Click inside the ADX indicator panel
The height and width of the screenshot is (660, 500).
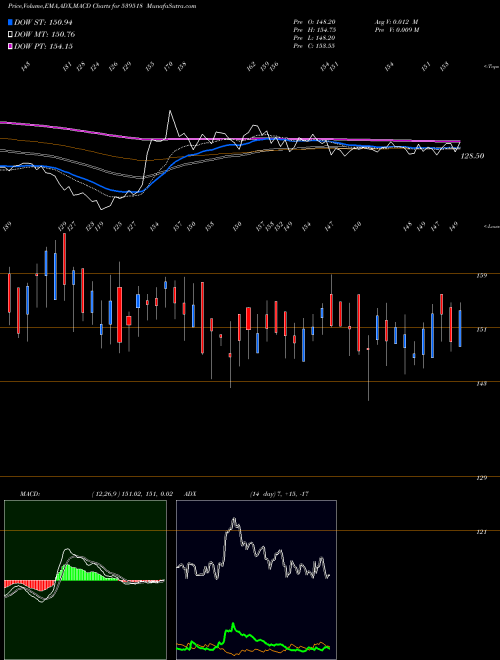pos(256,580)
